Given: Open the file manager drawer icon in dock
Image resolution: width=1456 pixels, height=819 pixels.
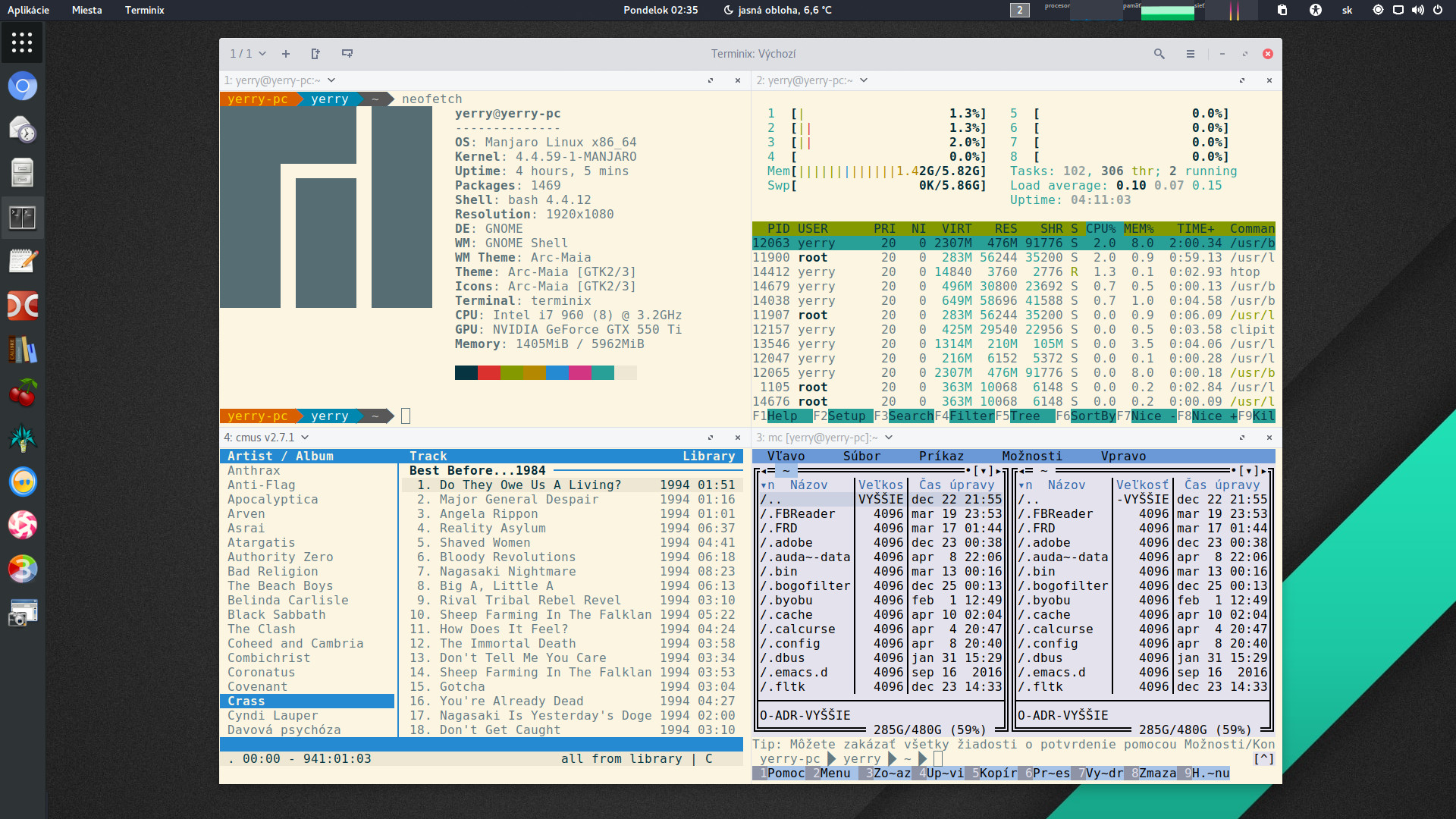Looking at the screenshot, I should click(x=23, y=173).
